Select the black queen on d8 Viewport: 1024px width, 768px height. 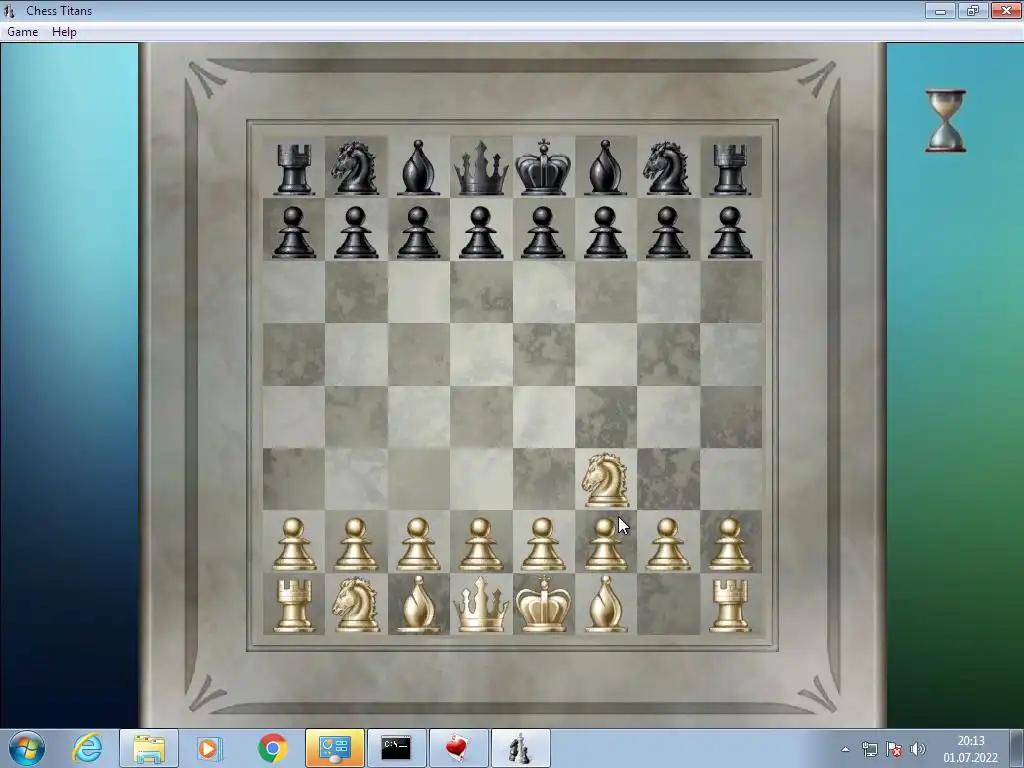(481, 168)
